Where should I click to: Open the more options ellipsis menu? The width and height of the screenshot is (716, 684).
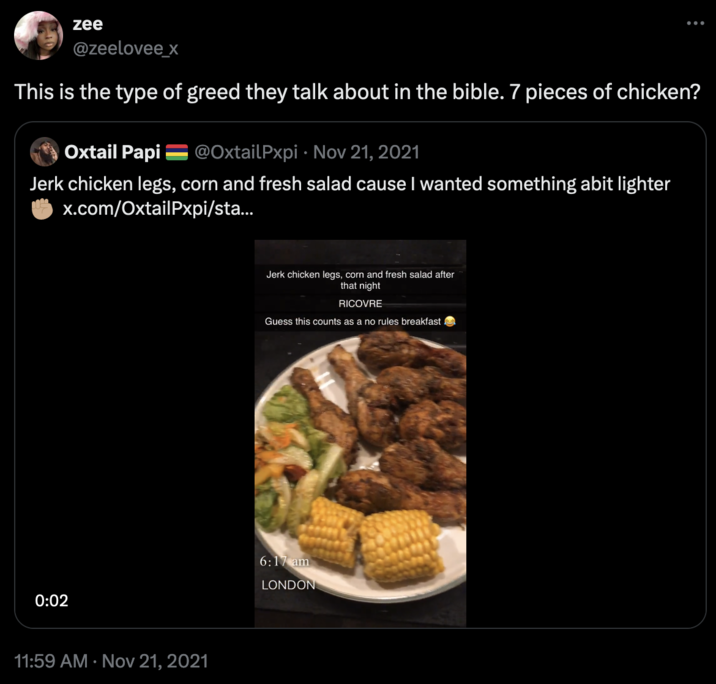point(695,22)
